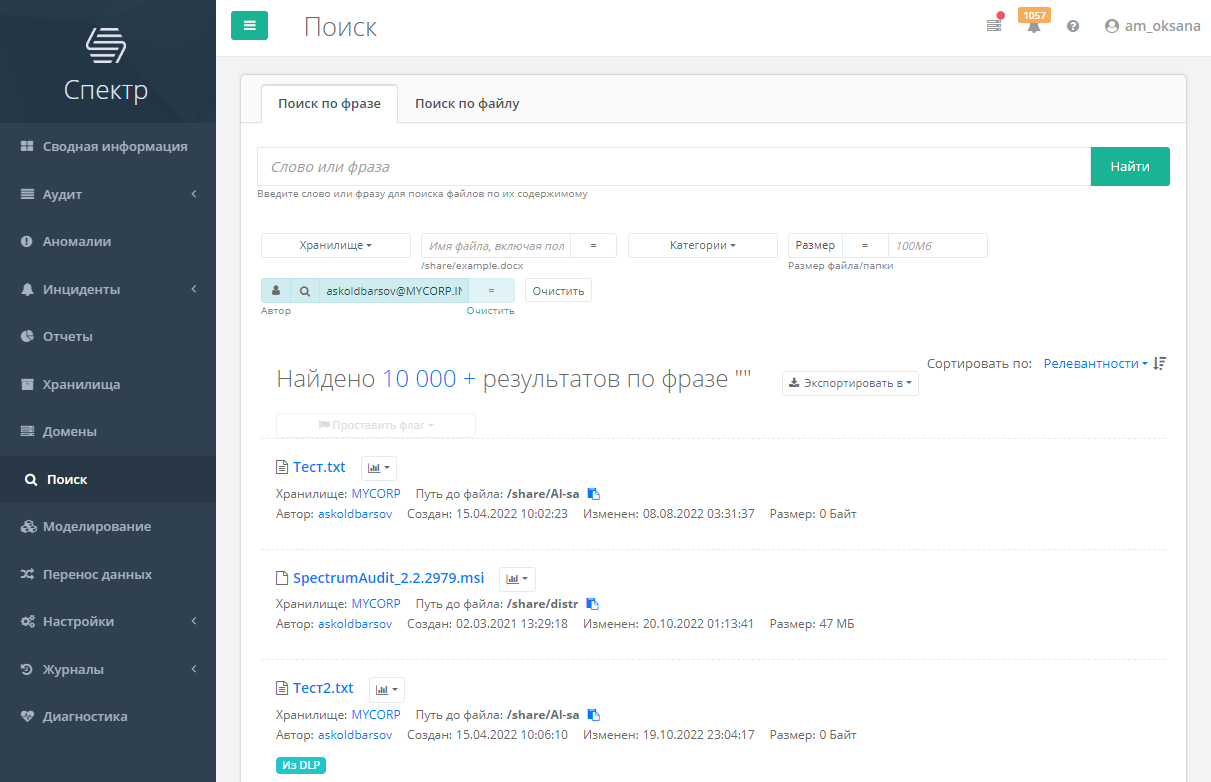Click the magnifier icon in the author filter
1211x782 pixels.
pyautogui.click(x=305, y=290)
